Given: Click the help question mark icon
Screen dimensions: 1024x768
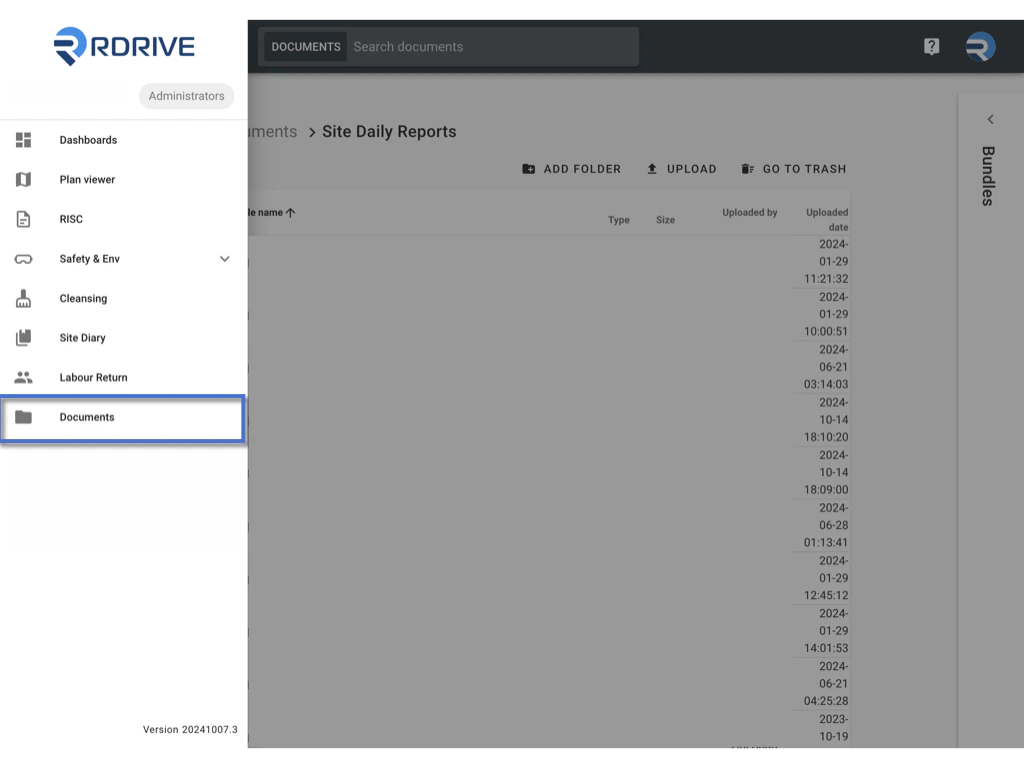Looking at the screenshot, I should click(931, 46).
